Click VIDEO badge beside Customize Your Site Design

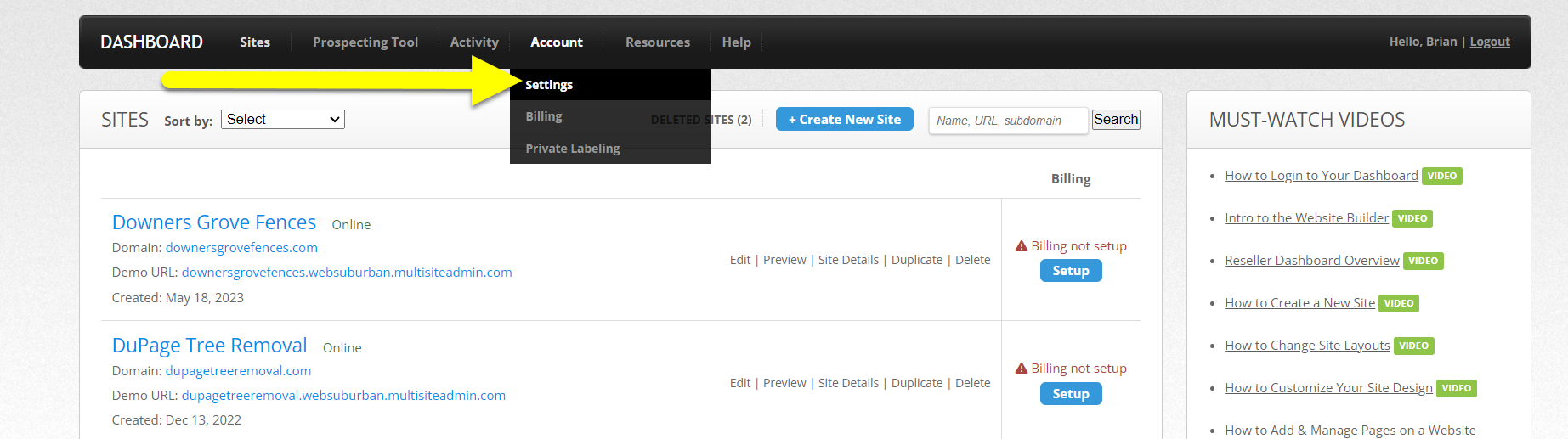tap(1457, 389)
